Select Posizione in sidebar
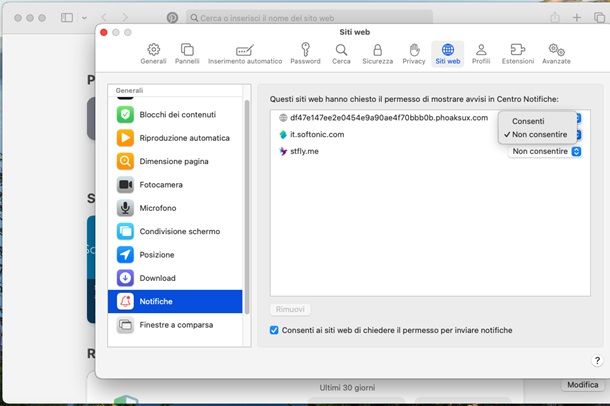This screenshot has height=406, width=610. point(175,255)
